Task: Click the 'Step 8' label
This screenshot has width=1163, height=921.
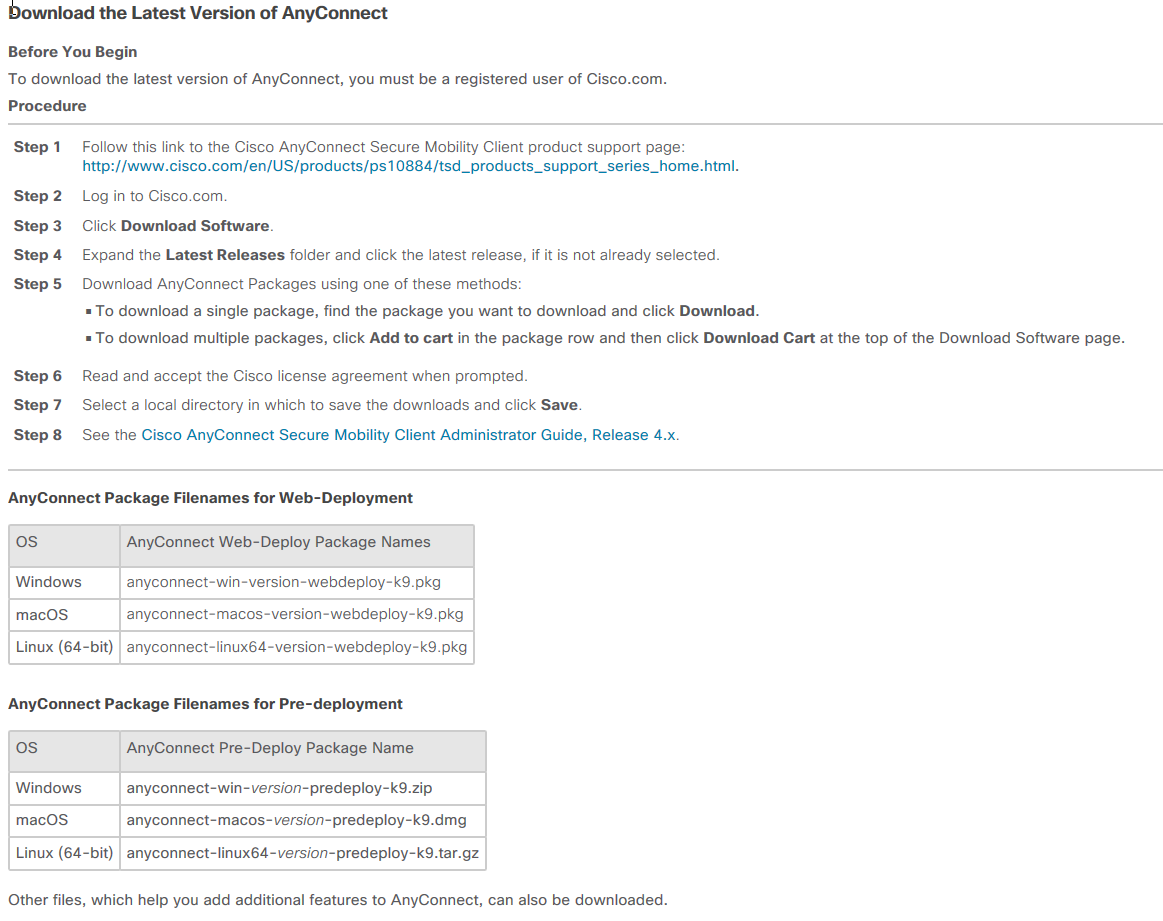Action: point(38,435)
